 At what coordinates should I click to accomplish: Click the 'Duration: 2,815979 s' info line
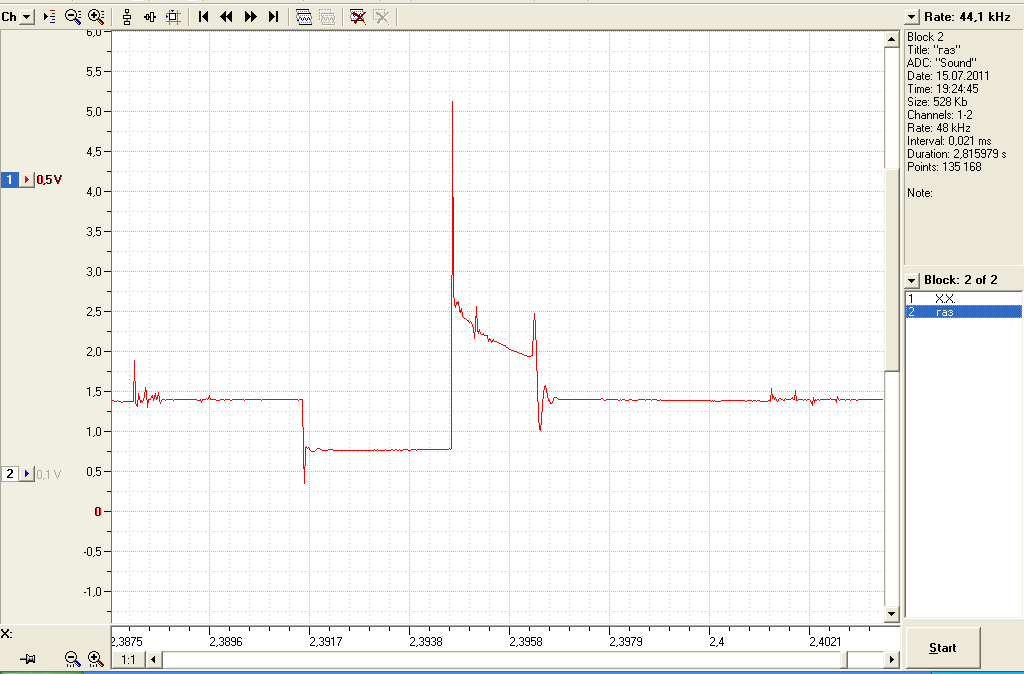(x=956, y=154)
